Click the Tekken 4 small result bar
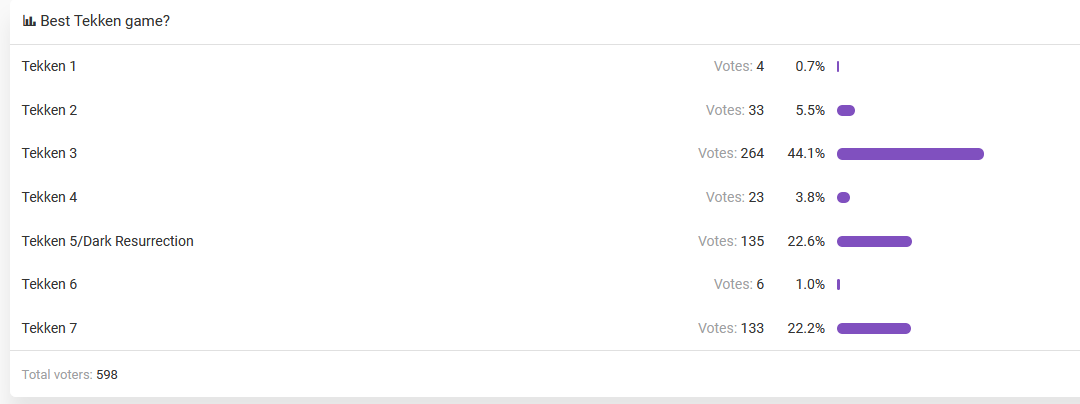The image size is (1080, 404). 843,198
